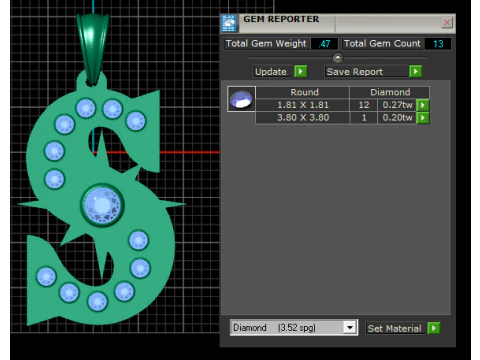The height and width of the screenshot is (360, 480).
Task: Click green arrow next to Save Report
Action: point(416,71)
